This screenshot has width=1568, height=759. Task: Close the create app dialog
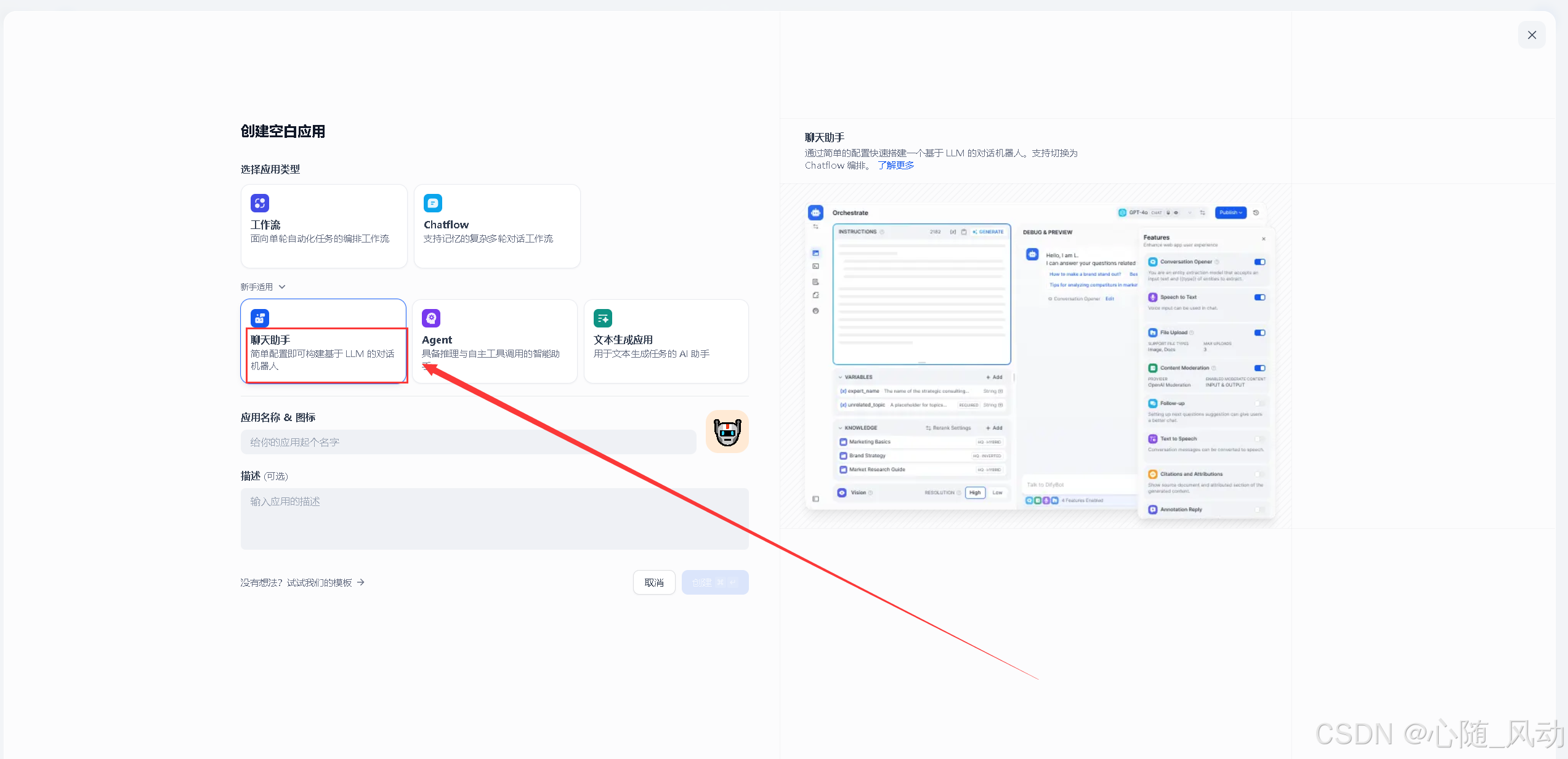[x=1532, y=35]
